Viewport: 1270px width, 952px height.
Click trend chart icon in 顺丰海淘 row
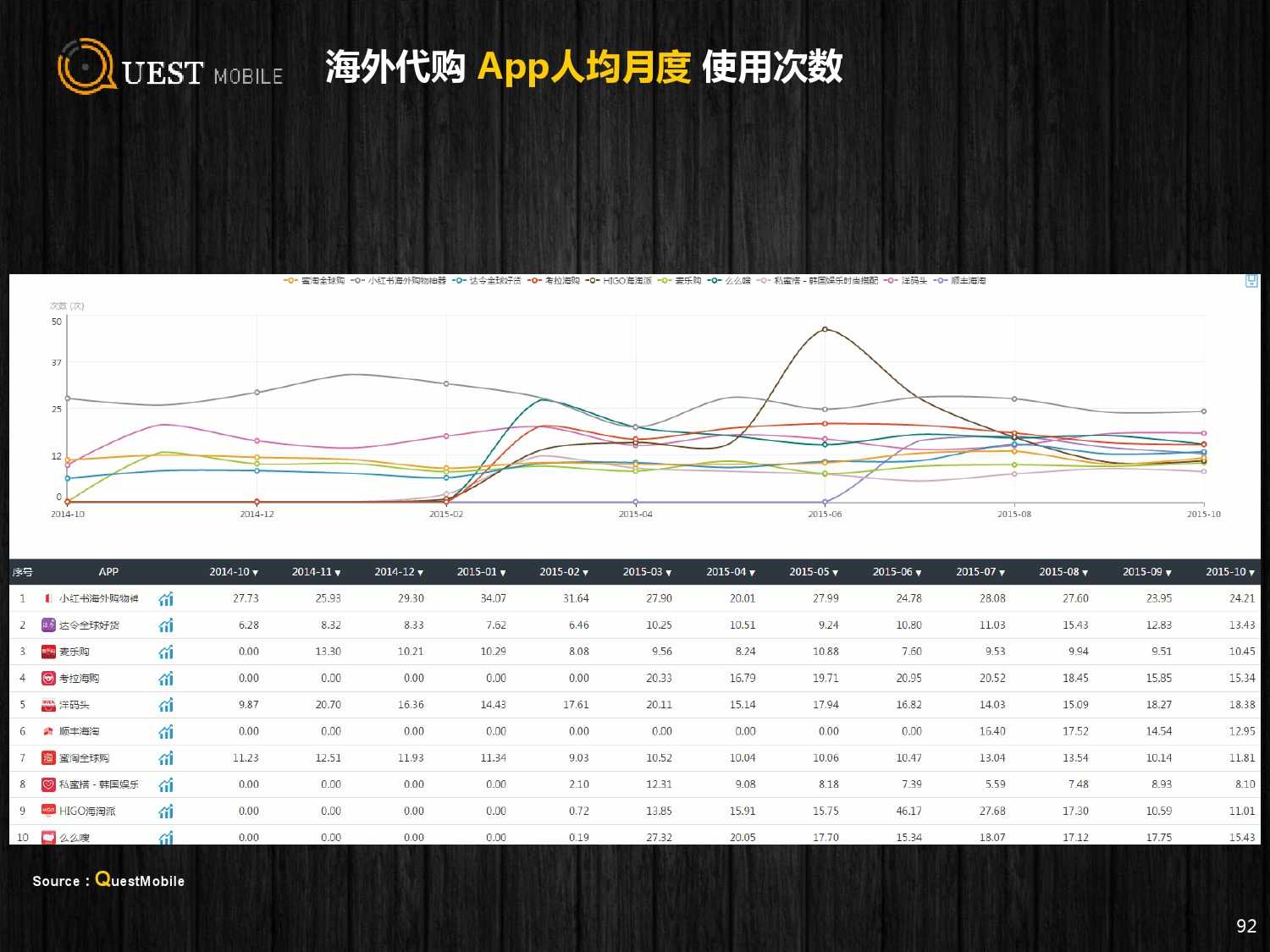(166, 732)
